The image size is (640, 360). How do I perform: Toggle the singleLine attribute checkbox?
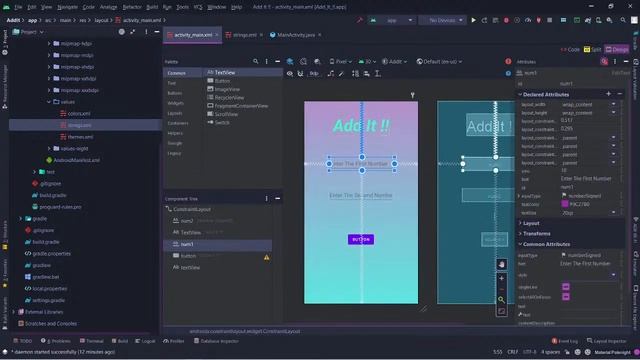[566, 287]
